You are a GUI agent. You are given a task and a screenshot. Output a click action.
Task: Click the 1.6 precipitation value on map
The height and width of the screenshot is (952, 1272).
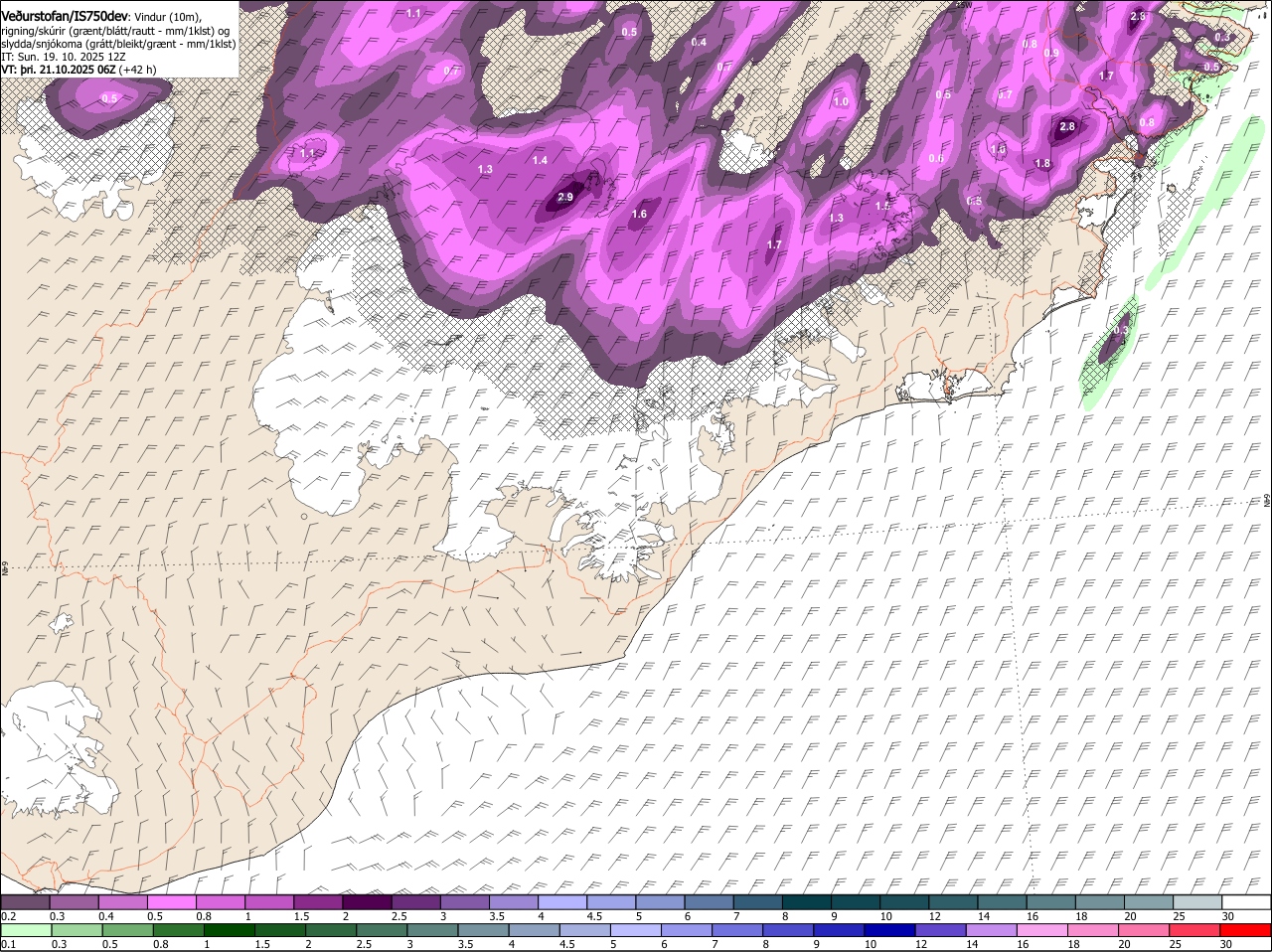point(639,214)
